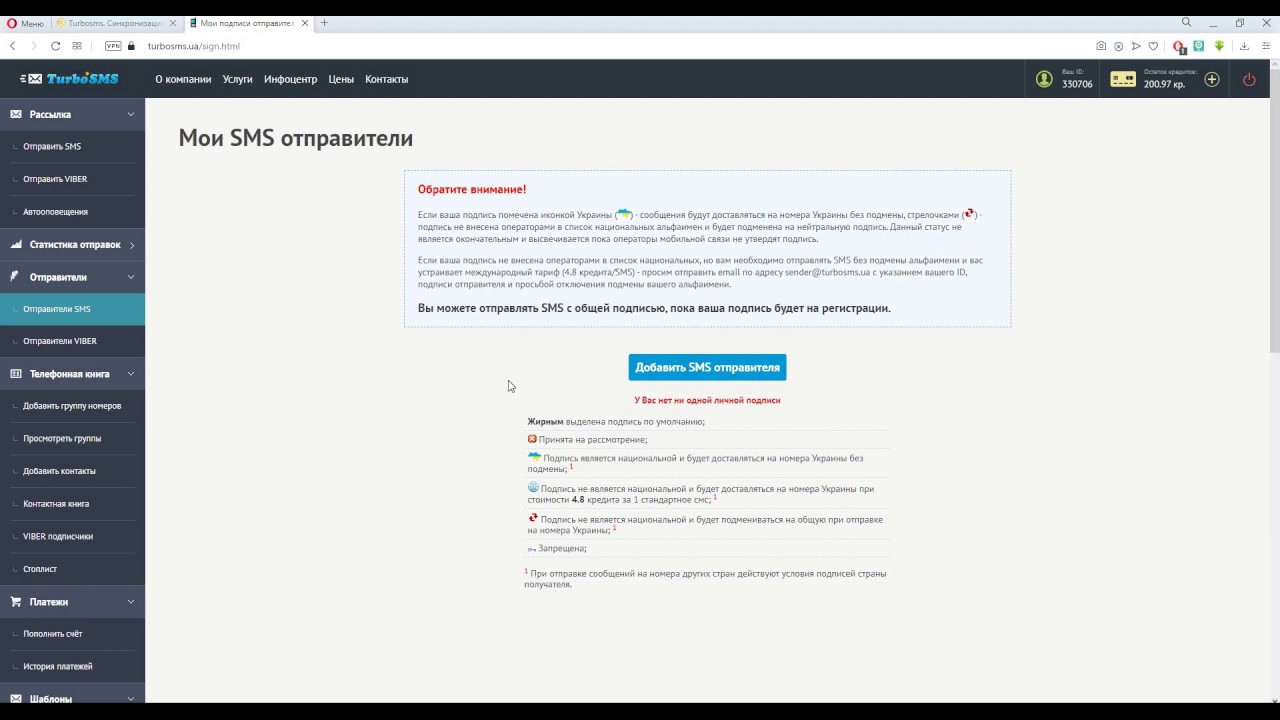Click the Остаток кредитов 200.97 кр. balance
The image size is (1280, 720).
1170,79
